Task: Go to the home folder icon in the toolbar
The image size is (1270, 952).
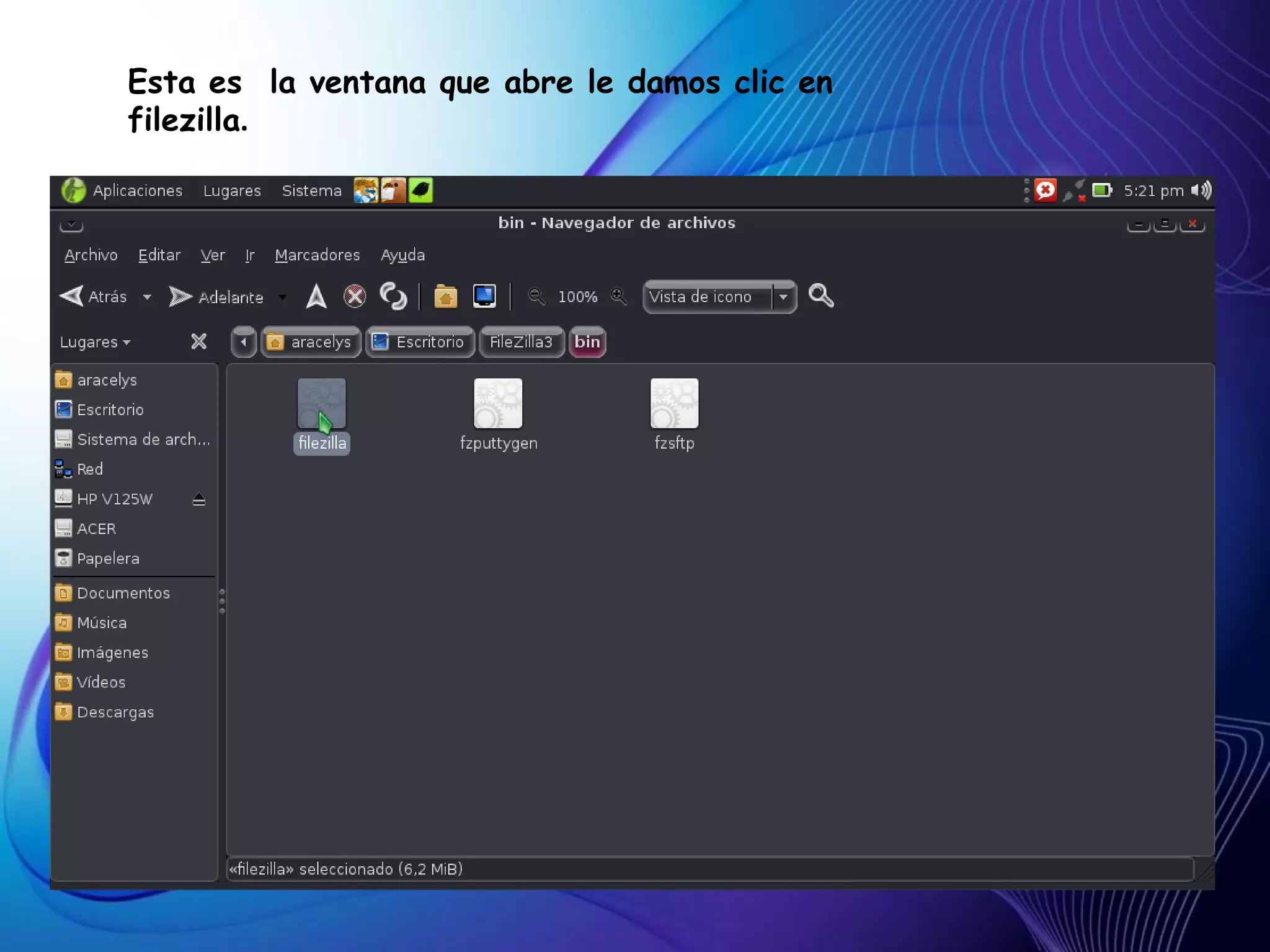Action: 445,296
